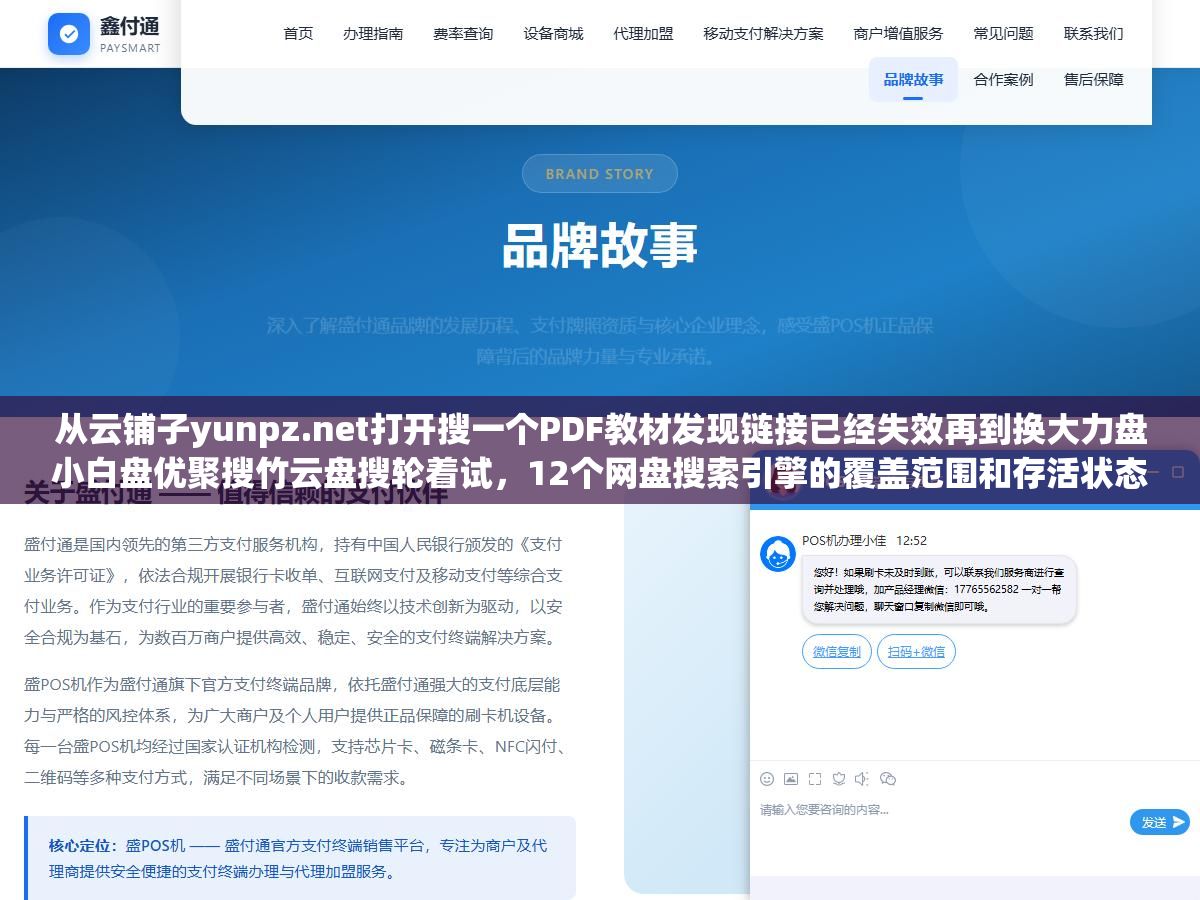Click the PaySmart checkmark logo icon
Screen dimensions: 1200x900
point(69,34)
